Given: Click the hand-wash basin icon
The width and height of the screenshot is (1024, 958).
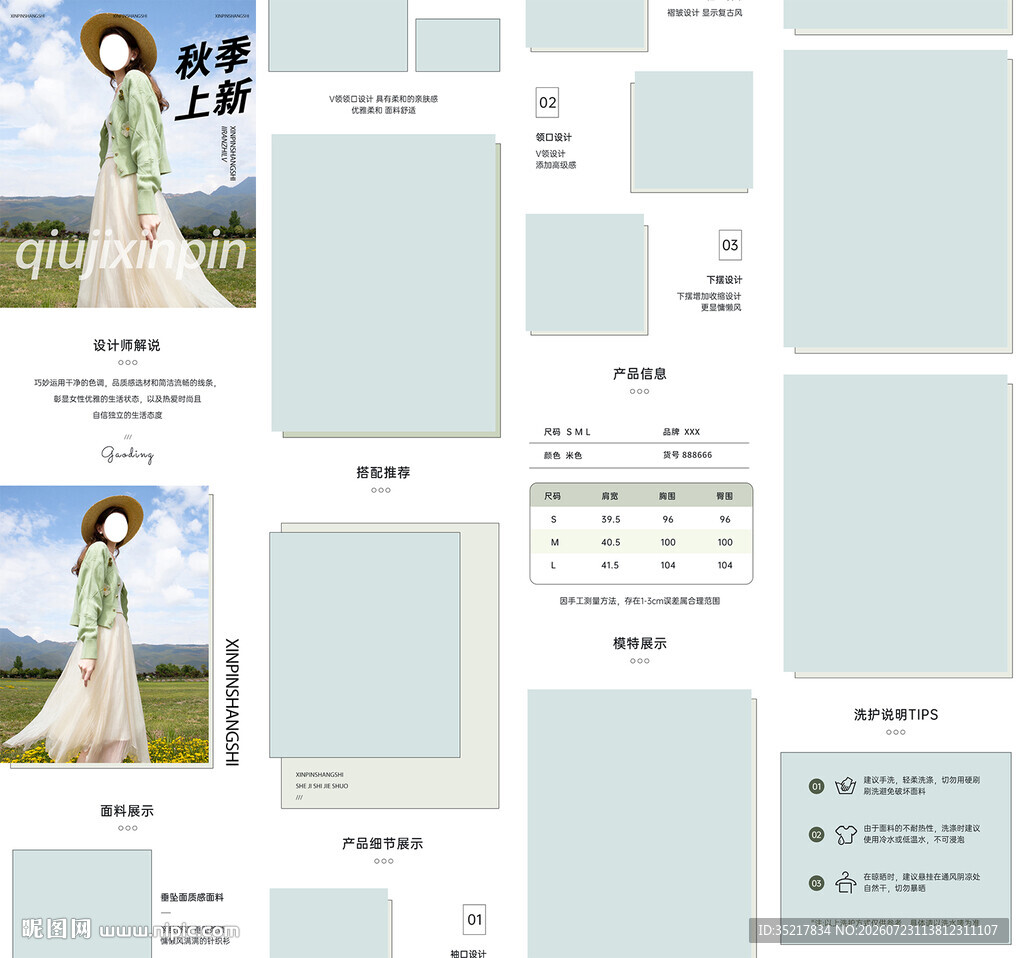Looking at the screenshot, I should pos(845,786).
